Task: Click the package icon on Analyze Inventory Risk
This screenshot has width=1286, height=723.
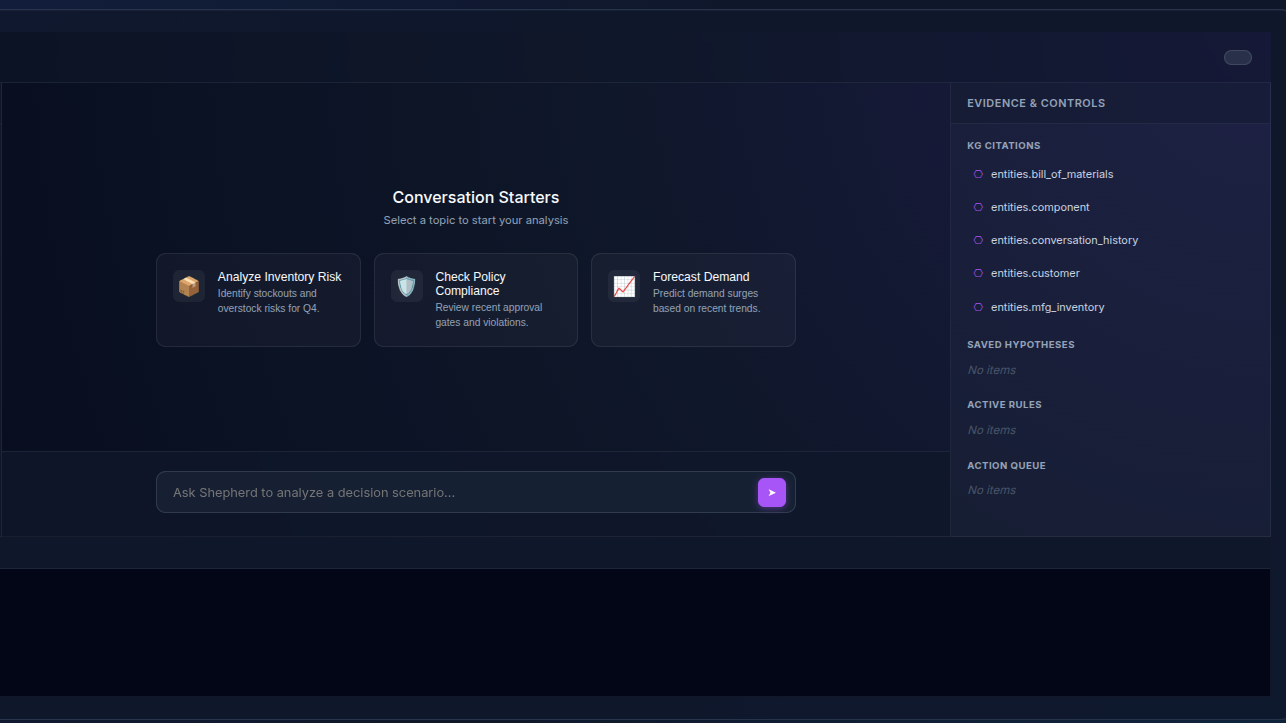Action: tap(189, 286)
